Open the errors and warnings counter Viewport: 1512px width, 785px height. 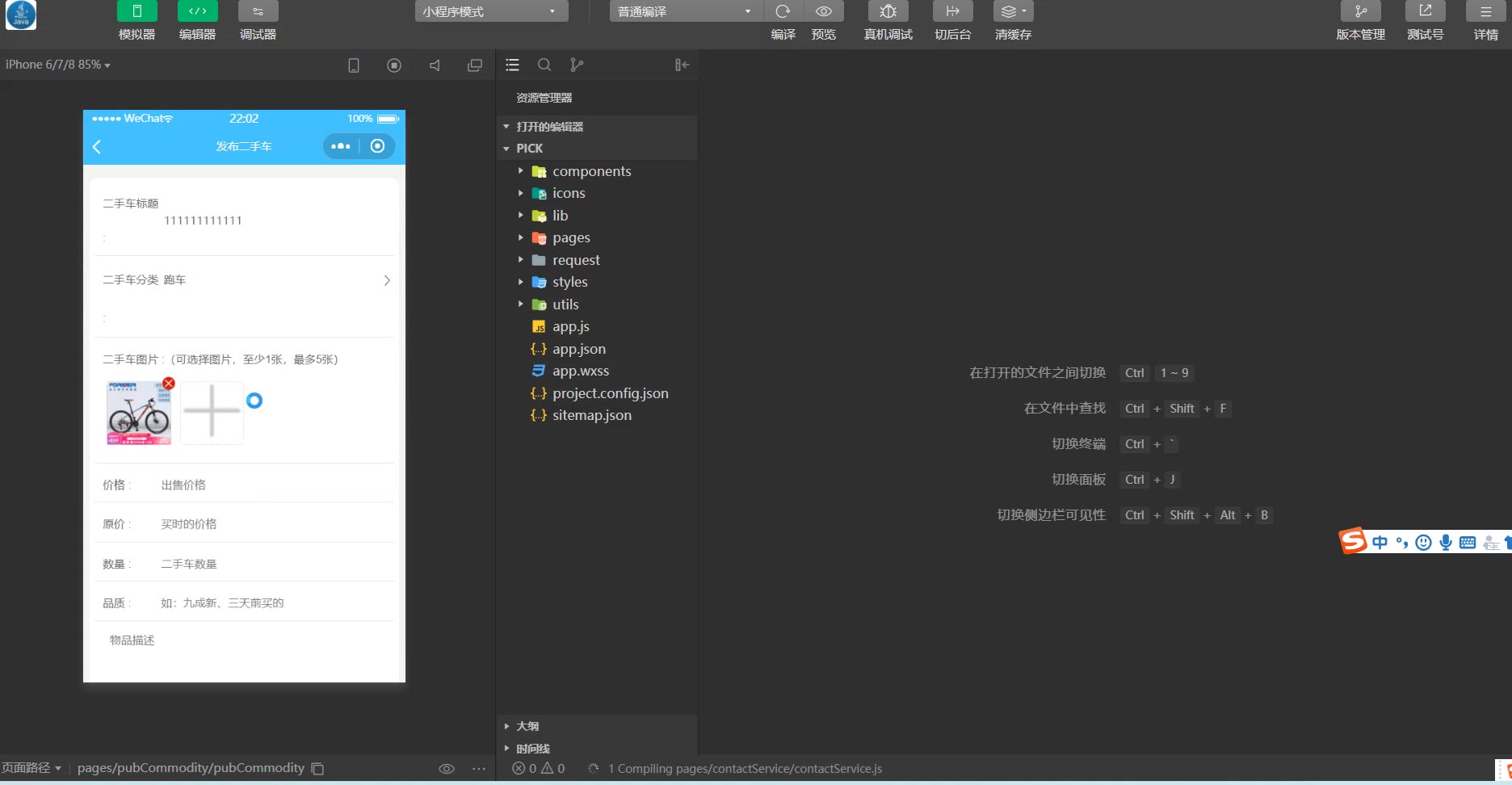[539, 769]
